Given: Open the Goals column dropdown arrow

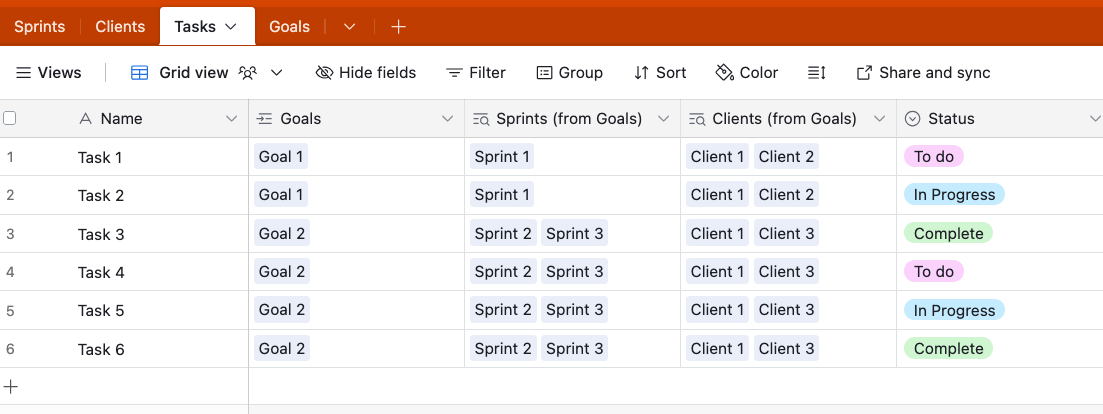Looking at the screenshot, I should point(447,119).
